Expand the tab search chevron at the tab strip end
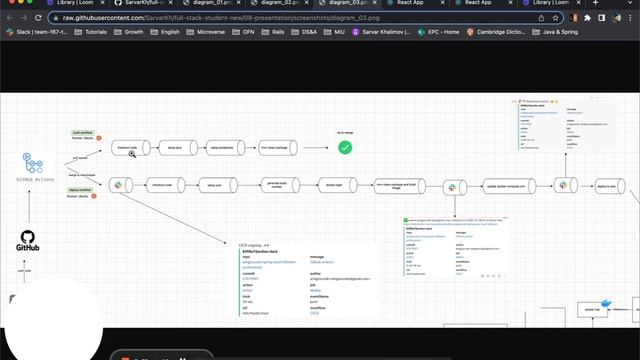Image resolution: width=640 pixels, height=360 pixels. click(631, 3)
